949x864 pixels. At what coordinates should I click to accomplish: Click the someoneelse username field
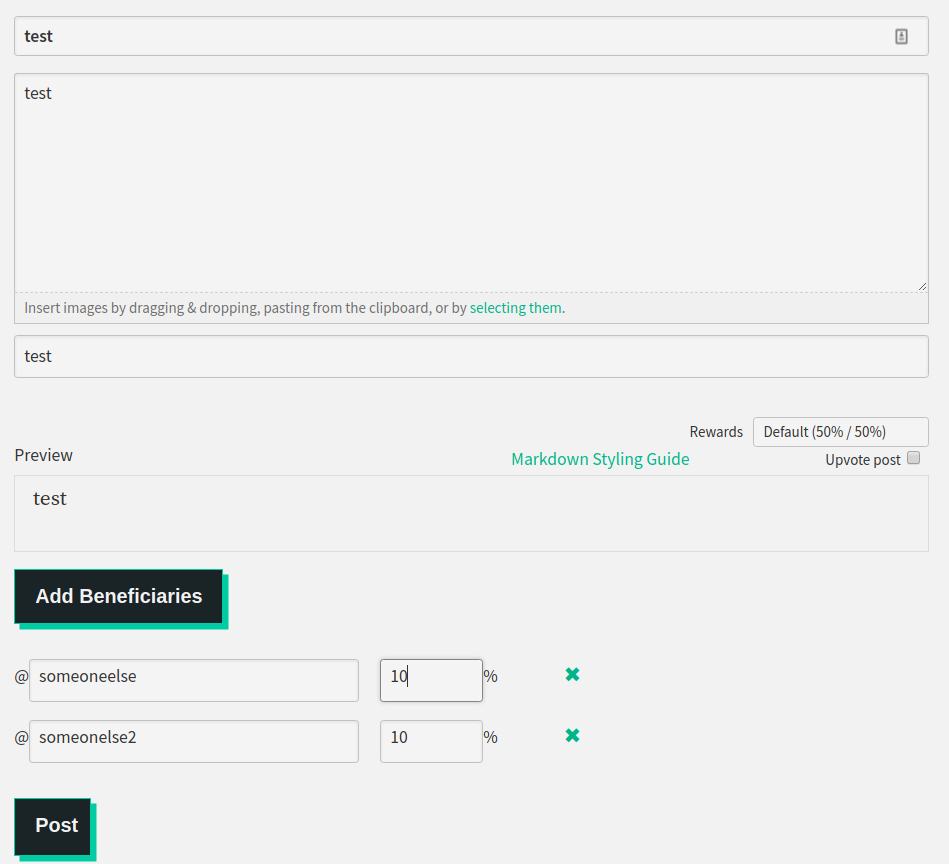tap(194, 681)
